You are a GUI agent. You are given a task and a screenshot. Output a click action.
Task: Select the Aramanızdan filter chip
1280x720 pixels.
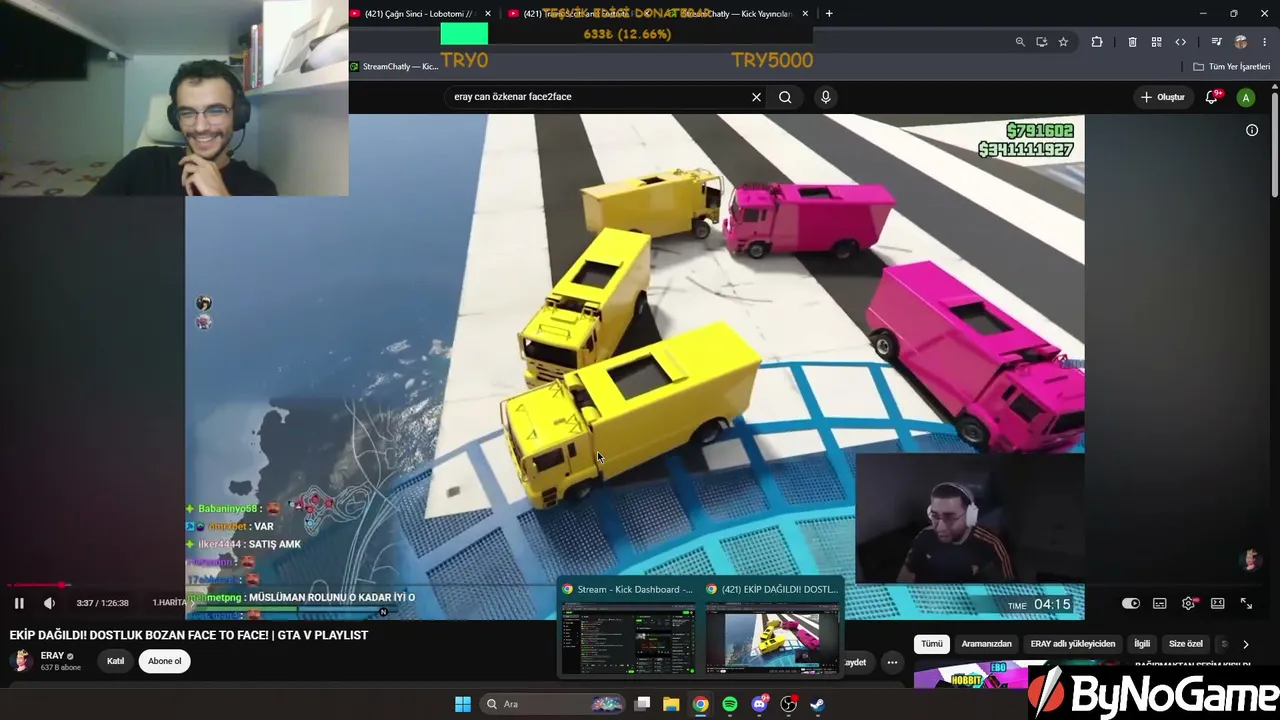tap(986, 644)
